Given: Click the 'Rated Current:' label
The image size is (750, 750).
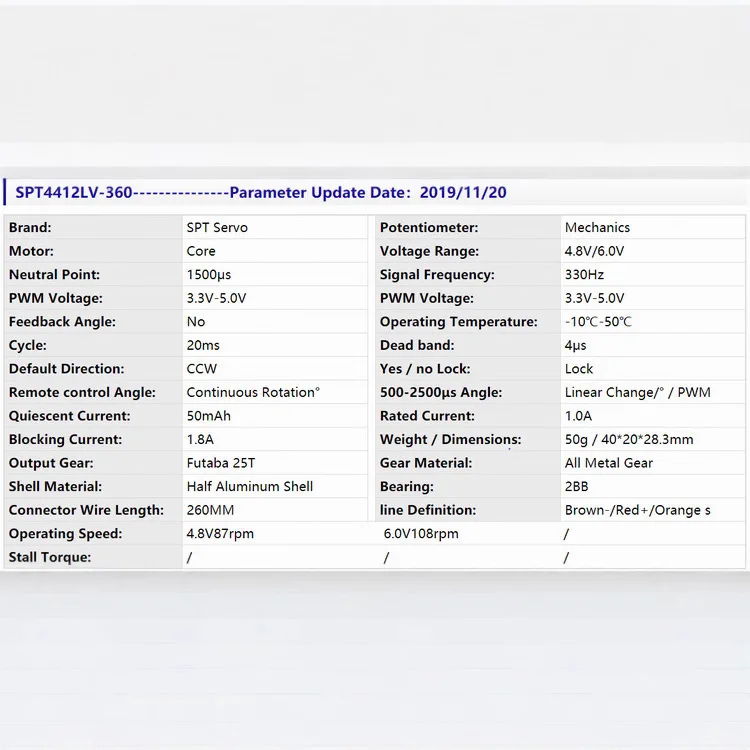Looking at the screenshot, I should click(427, 415).
